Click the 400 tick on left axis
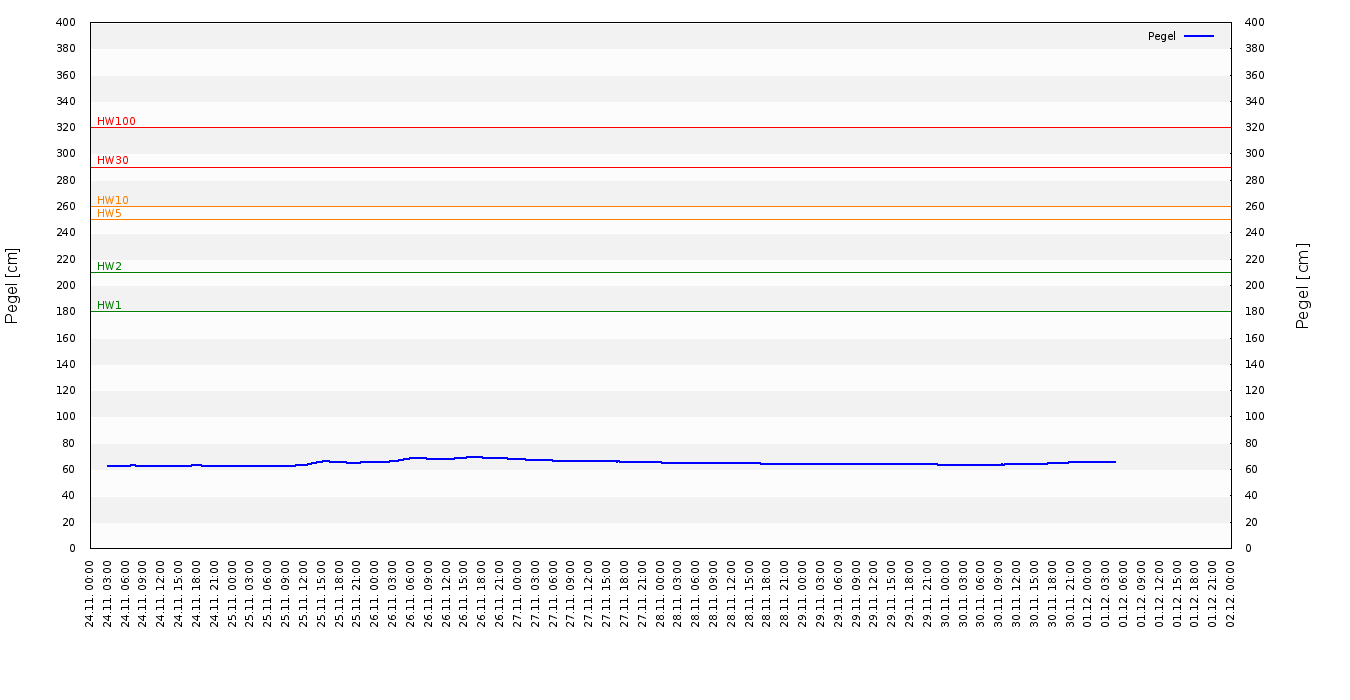 65,22
